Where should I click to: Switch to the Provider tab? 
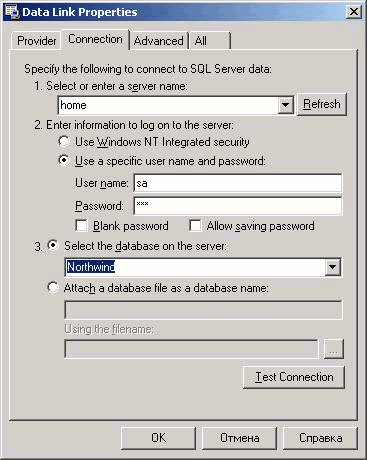pyautogui.click(x=36, y=41)
